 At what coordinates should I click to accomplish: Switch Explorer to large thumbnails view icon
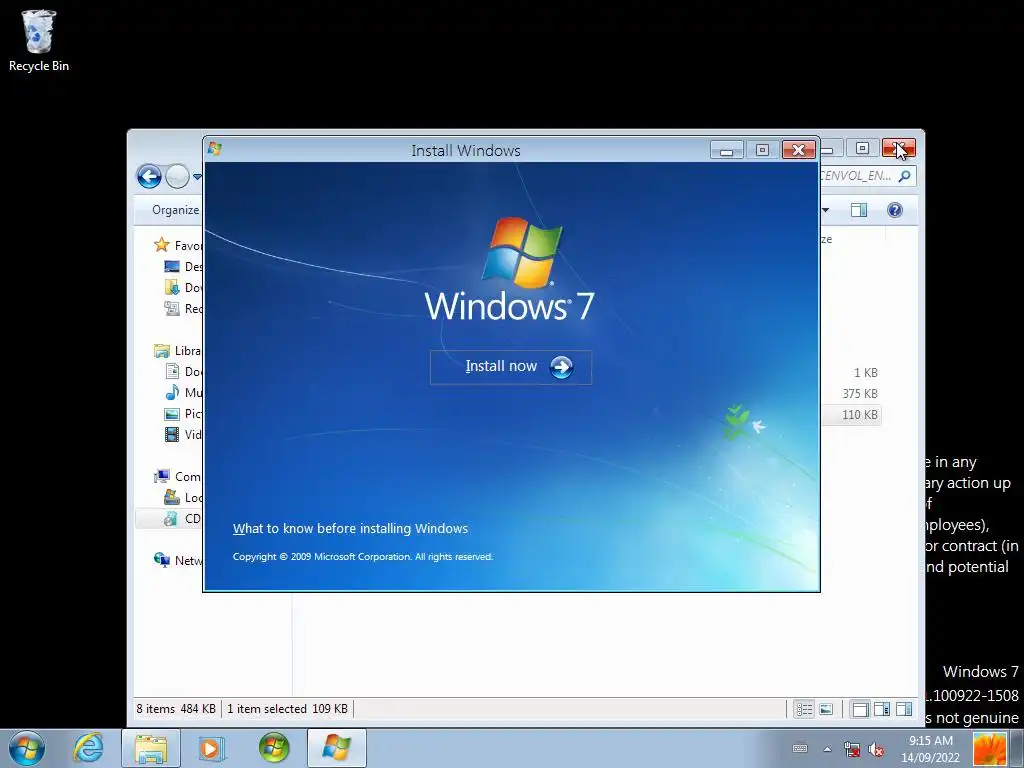pyautogui.click(x=826, y=709)
